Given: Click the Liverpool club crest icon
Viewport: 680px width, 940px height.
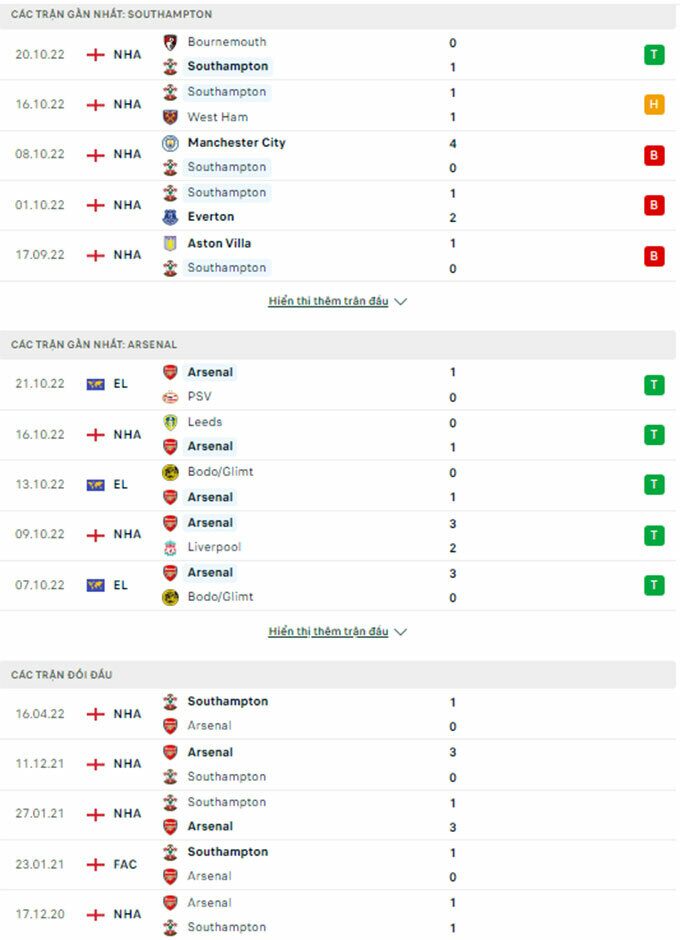Looking at the screenshot, I should 170,547.
